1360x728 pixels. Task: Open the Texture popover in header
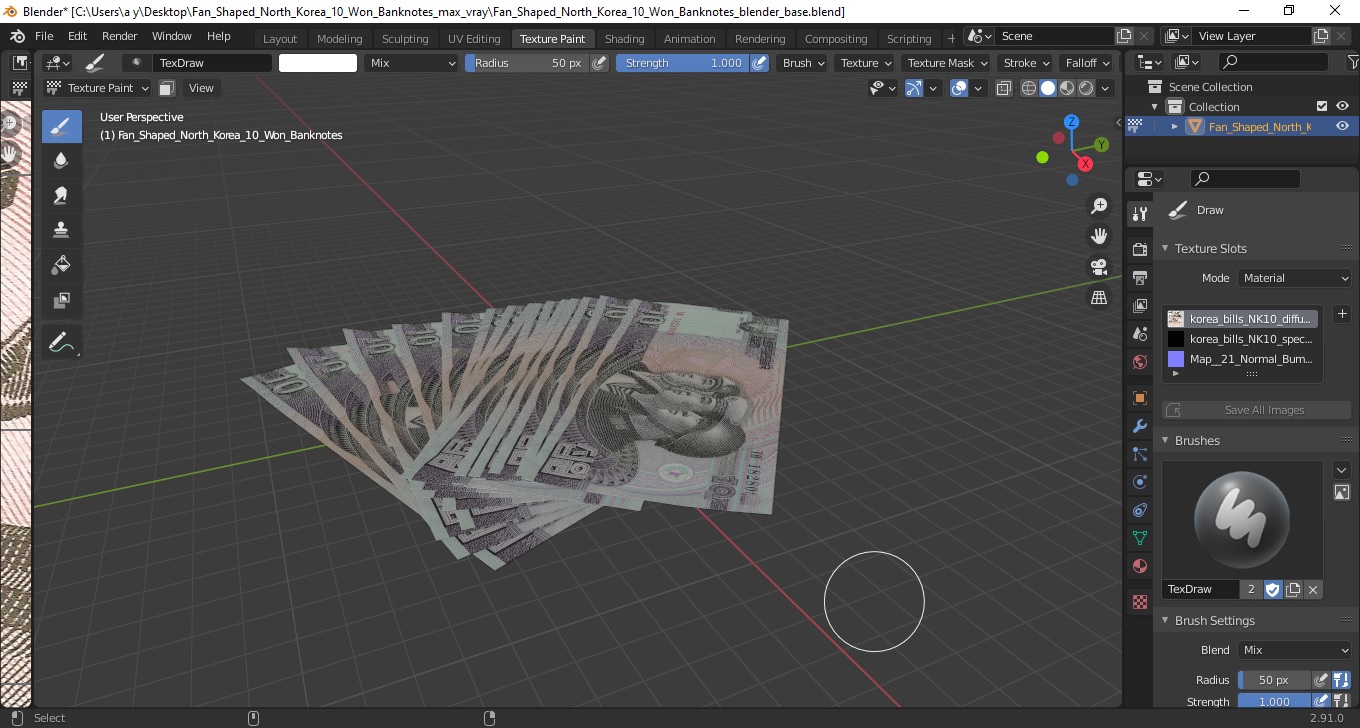pos(865,63)
